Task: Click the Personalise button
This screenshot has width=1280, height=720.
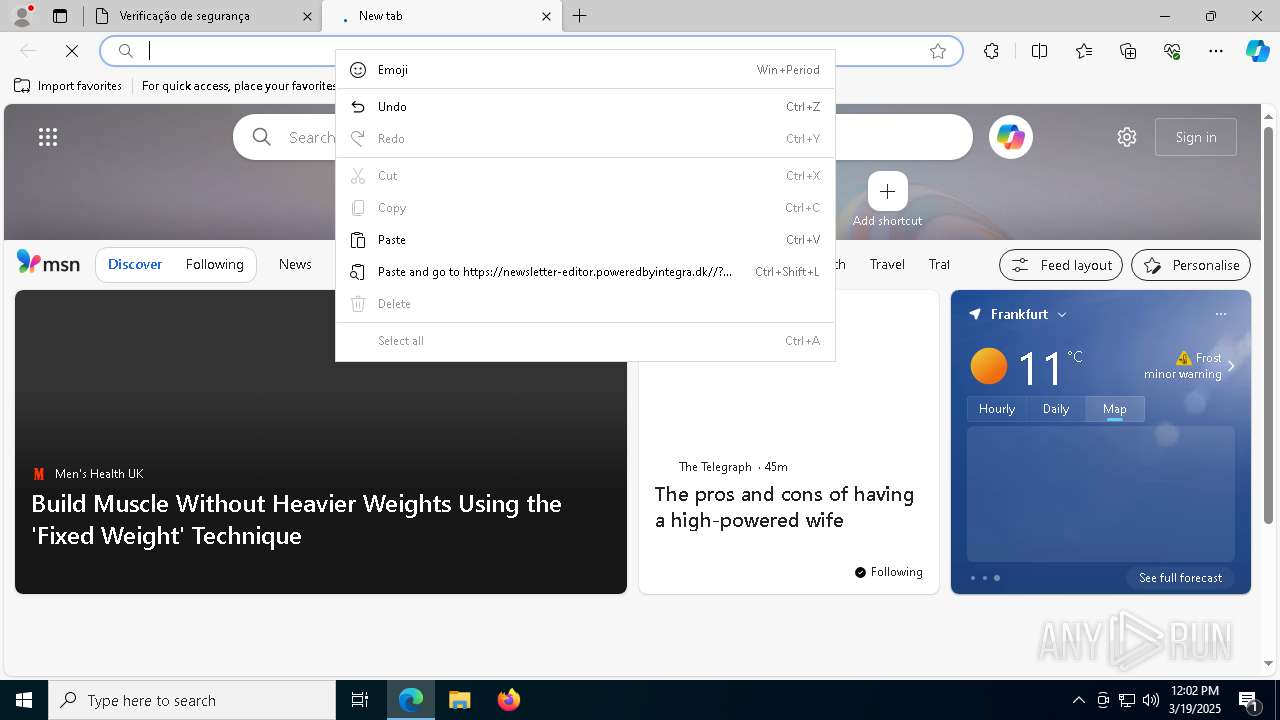Action: click(x=1191, y=265)
